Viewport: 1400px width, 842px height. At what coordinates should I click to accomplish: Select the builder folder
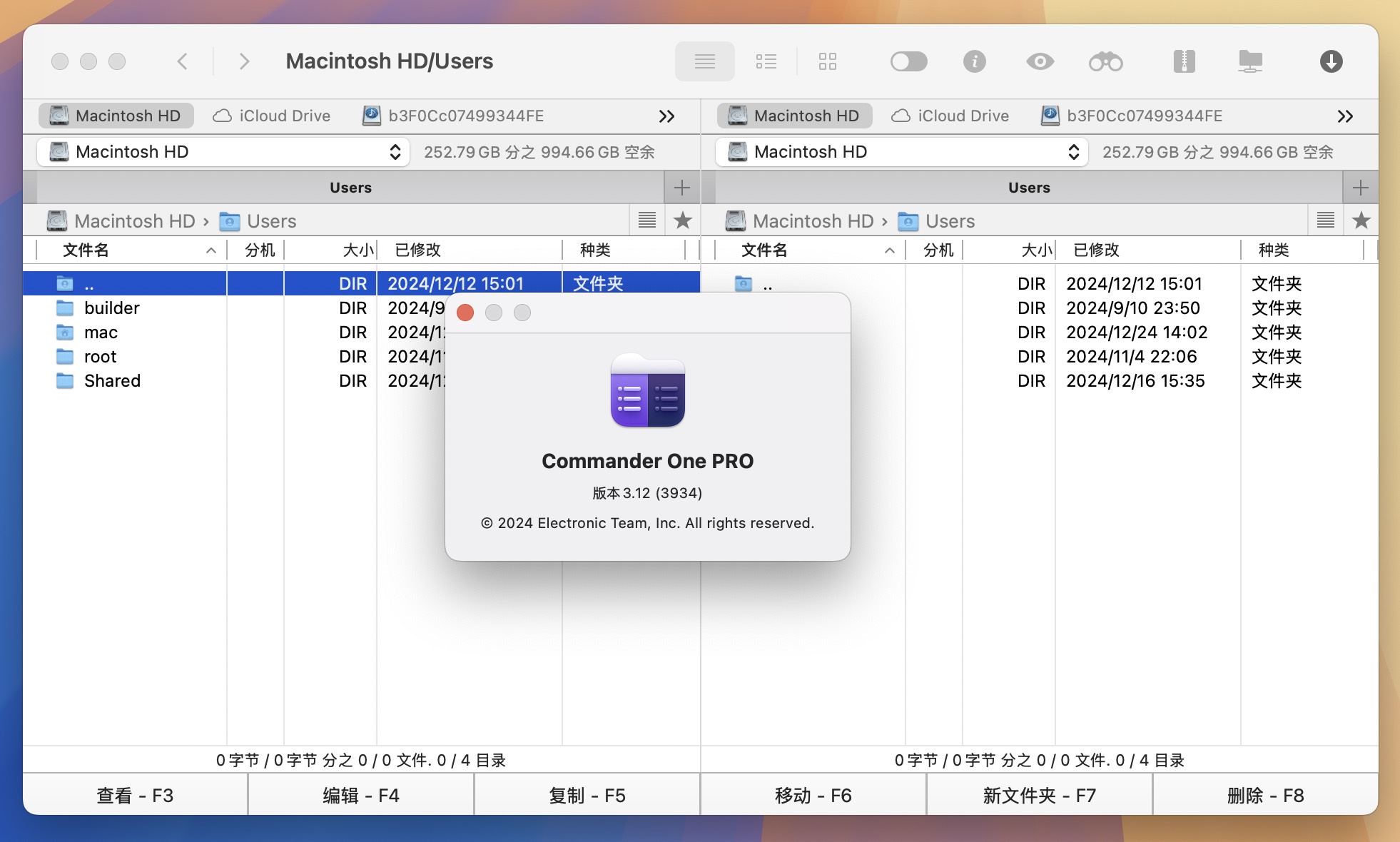(x=112, y=308)
